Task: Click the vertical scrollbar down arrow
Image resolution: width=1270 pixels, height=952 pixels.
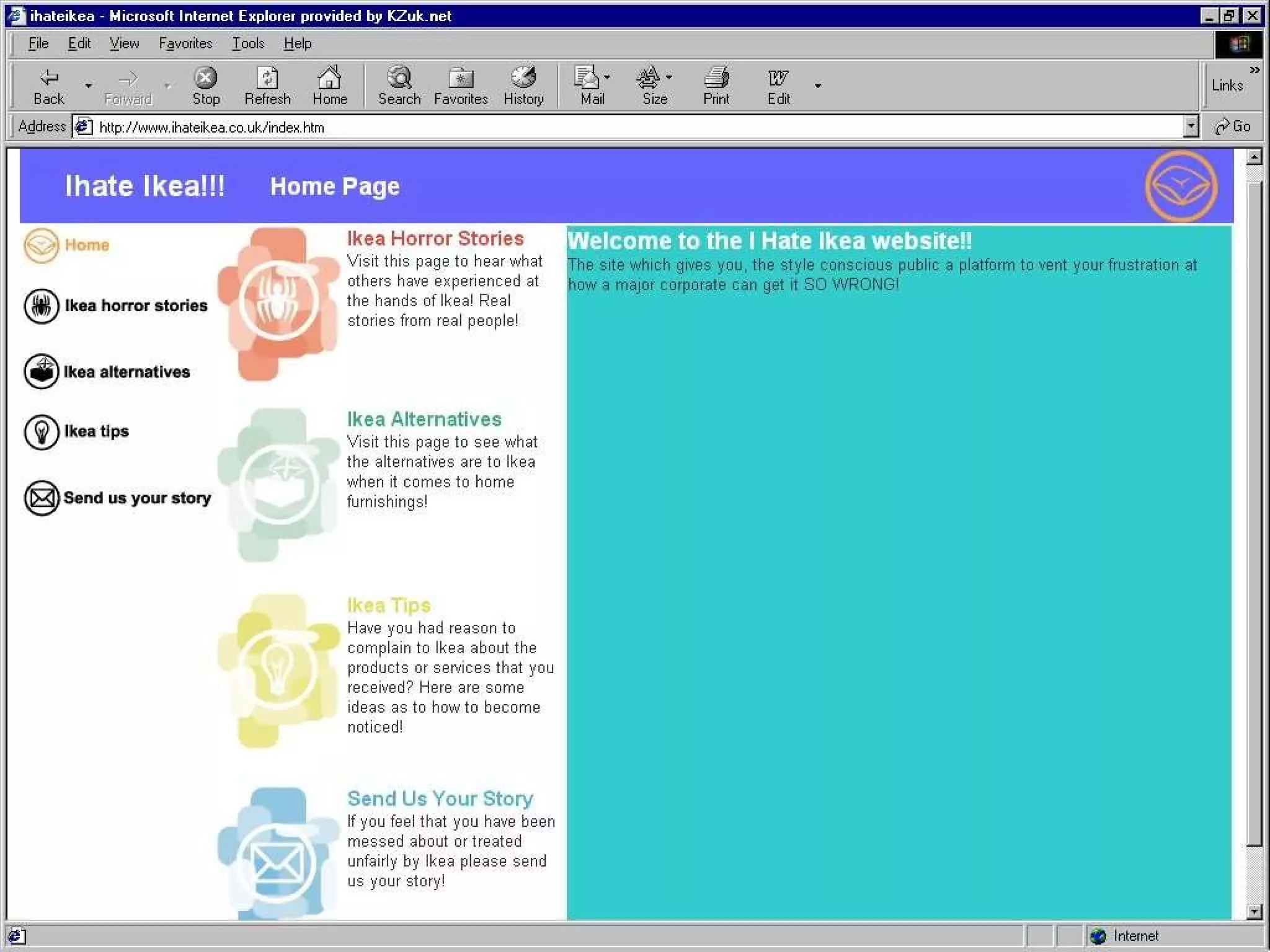Action: 1254,911
